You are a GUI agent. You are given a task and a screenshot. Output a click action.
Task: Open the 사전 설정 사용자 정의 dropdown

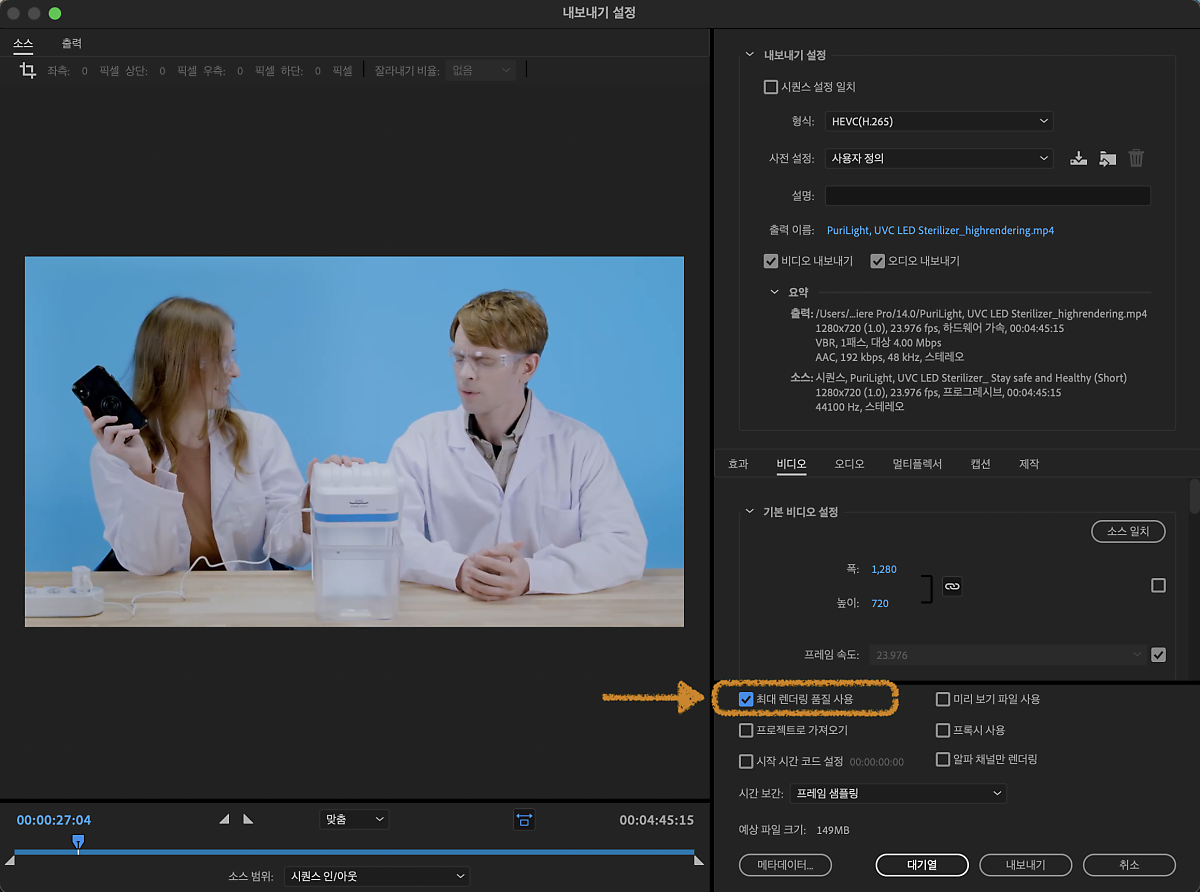pyautogui.click(x=939, y=158)
